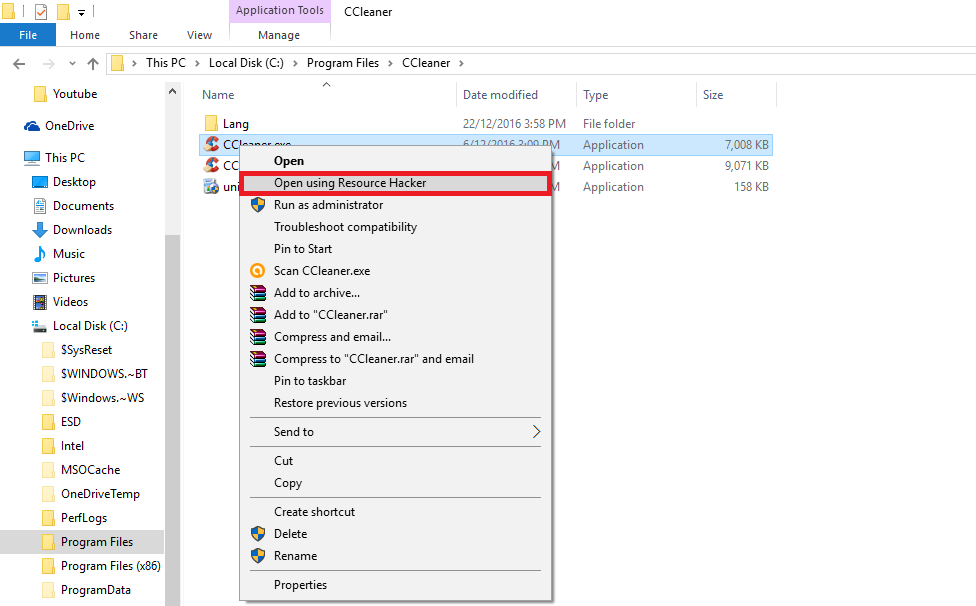Choose Create shortcut option
The image size is (976, 606).
coord(395,512)
